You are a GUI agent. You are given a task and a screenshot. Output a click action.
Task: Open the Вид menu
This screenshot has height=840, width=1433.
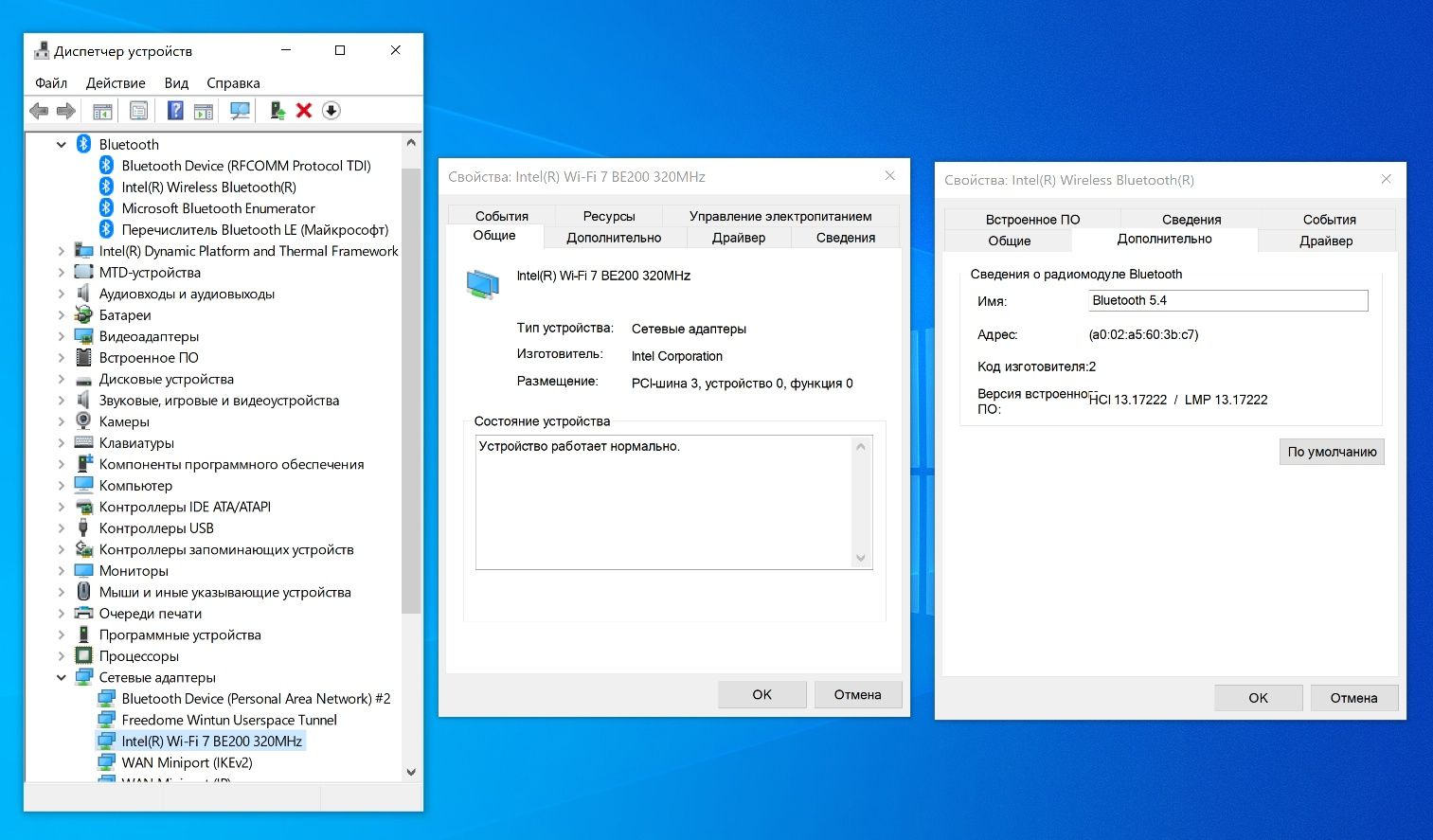pyautogui.click(x=176, y=83)
